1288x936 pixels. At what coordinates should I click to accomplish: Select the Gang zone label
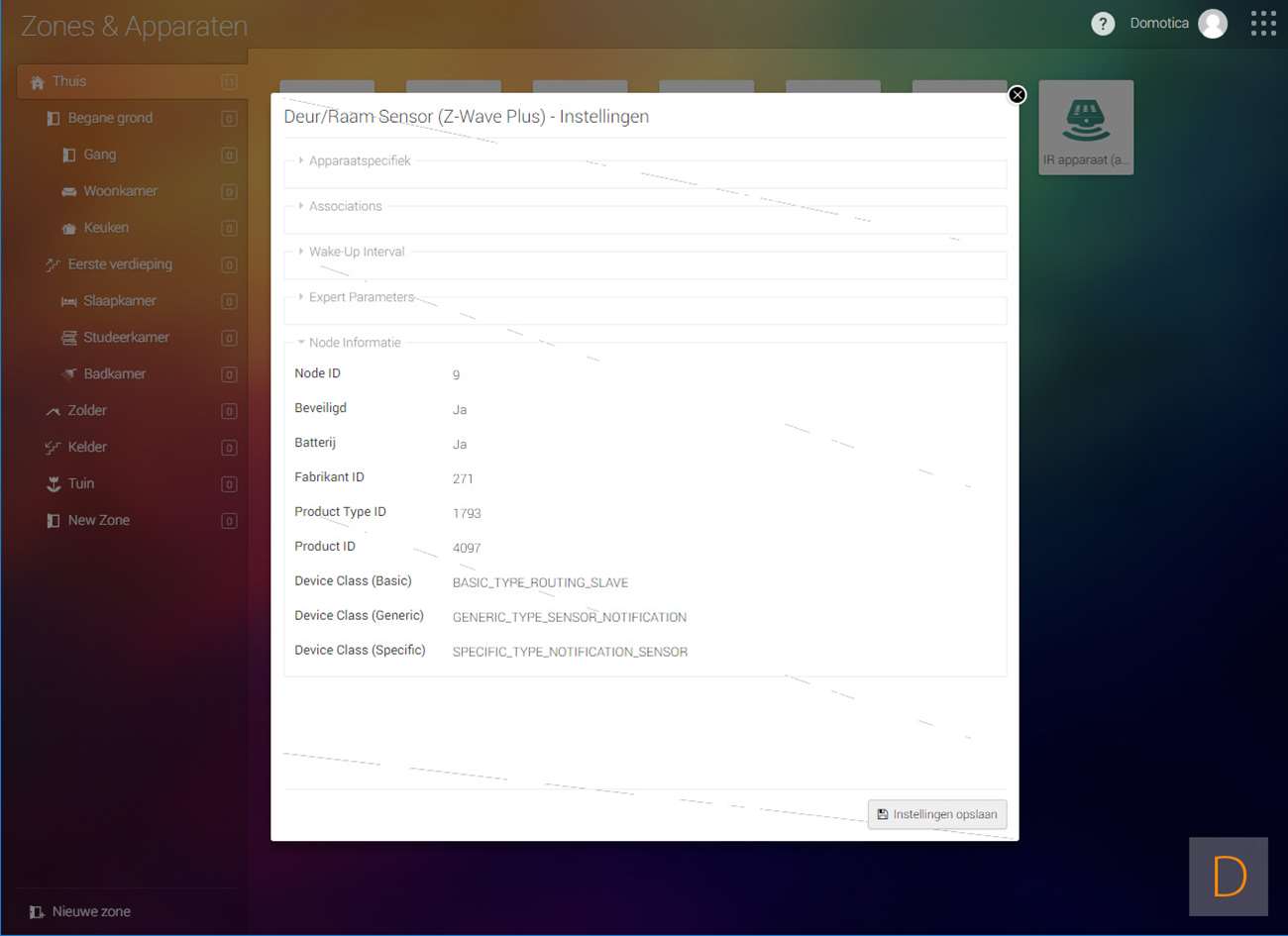[100, 156]
